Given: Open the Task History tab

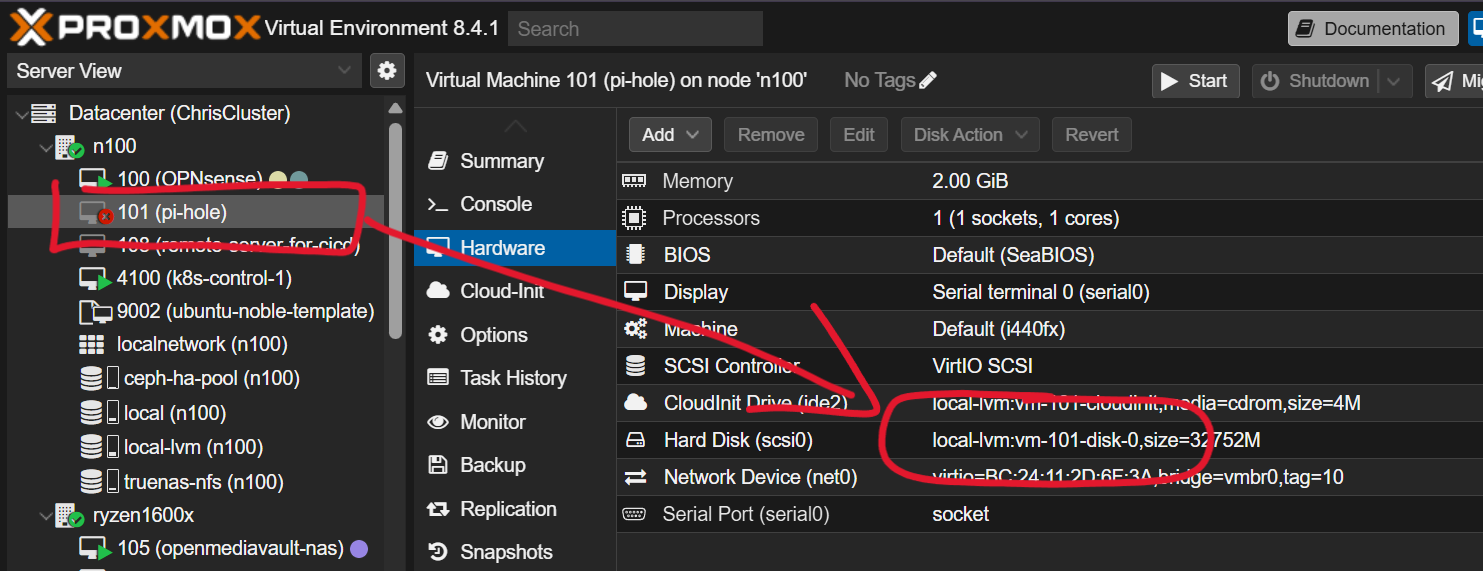Looking at the screenshot, I should 515,378.
